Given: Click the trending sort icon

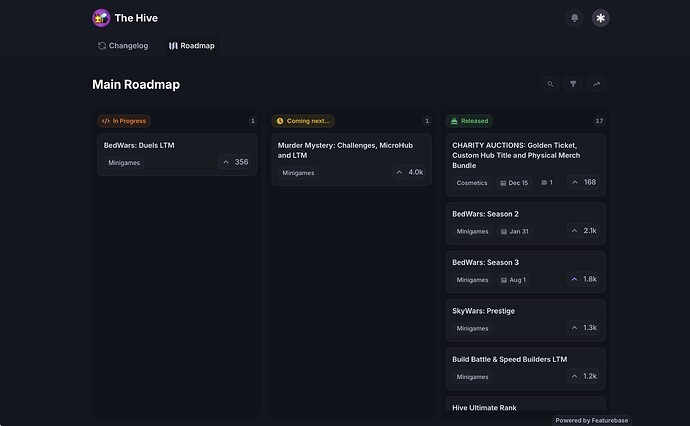Looking at the screenshot, I should (596, 84).
